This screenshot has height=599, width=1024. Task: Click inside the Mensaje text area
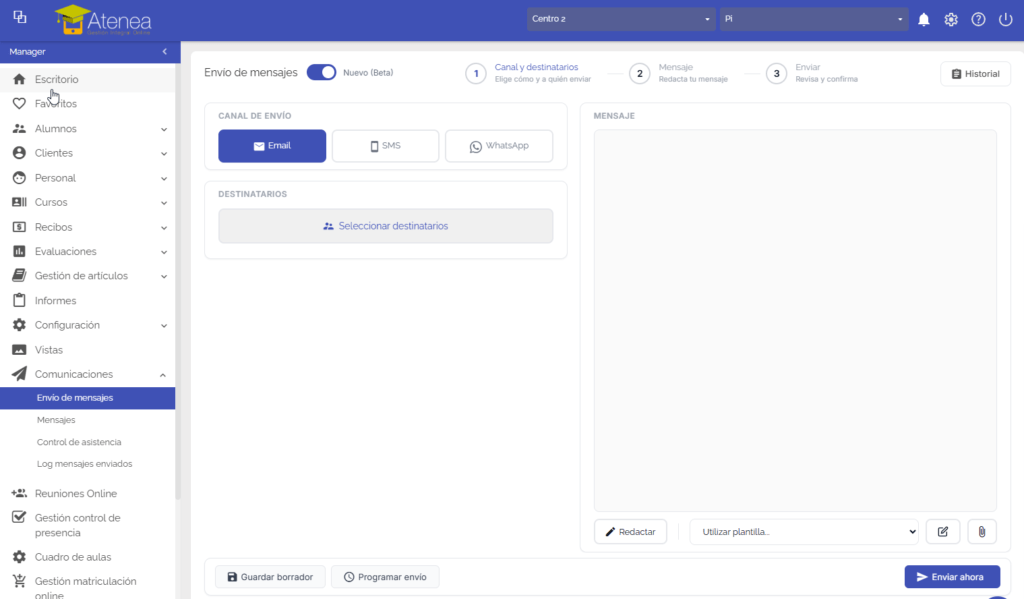coord(795,320)
